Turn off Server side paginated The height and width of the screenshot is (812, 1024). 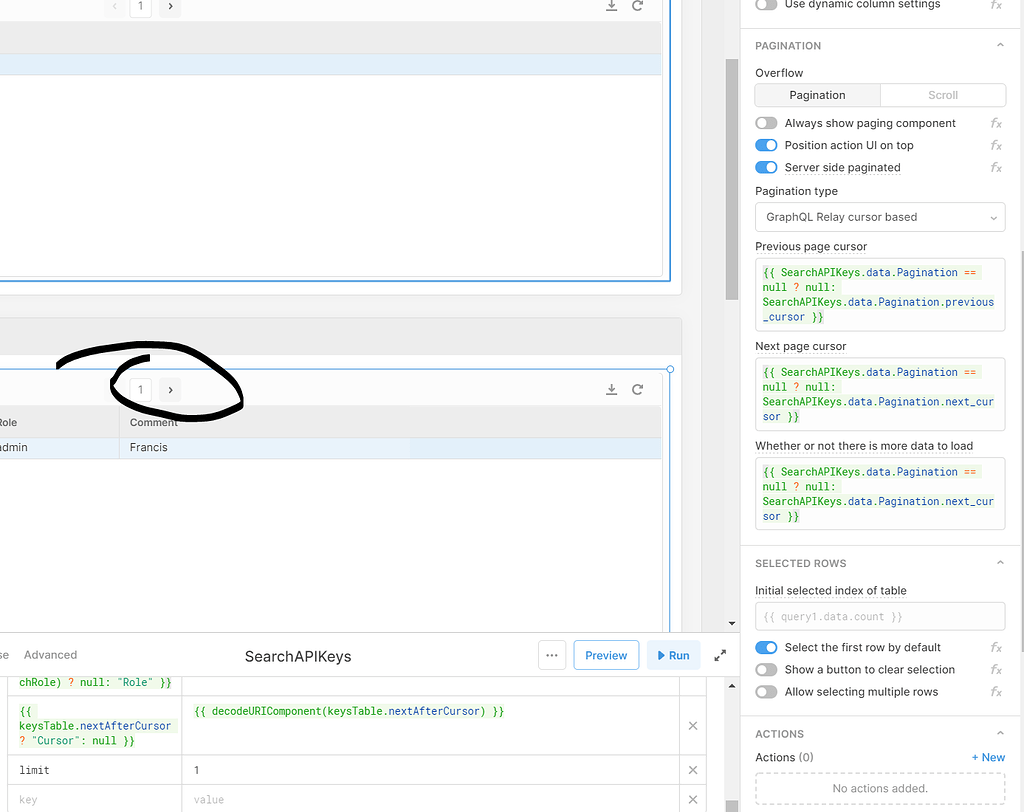coord(766,168)
